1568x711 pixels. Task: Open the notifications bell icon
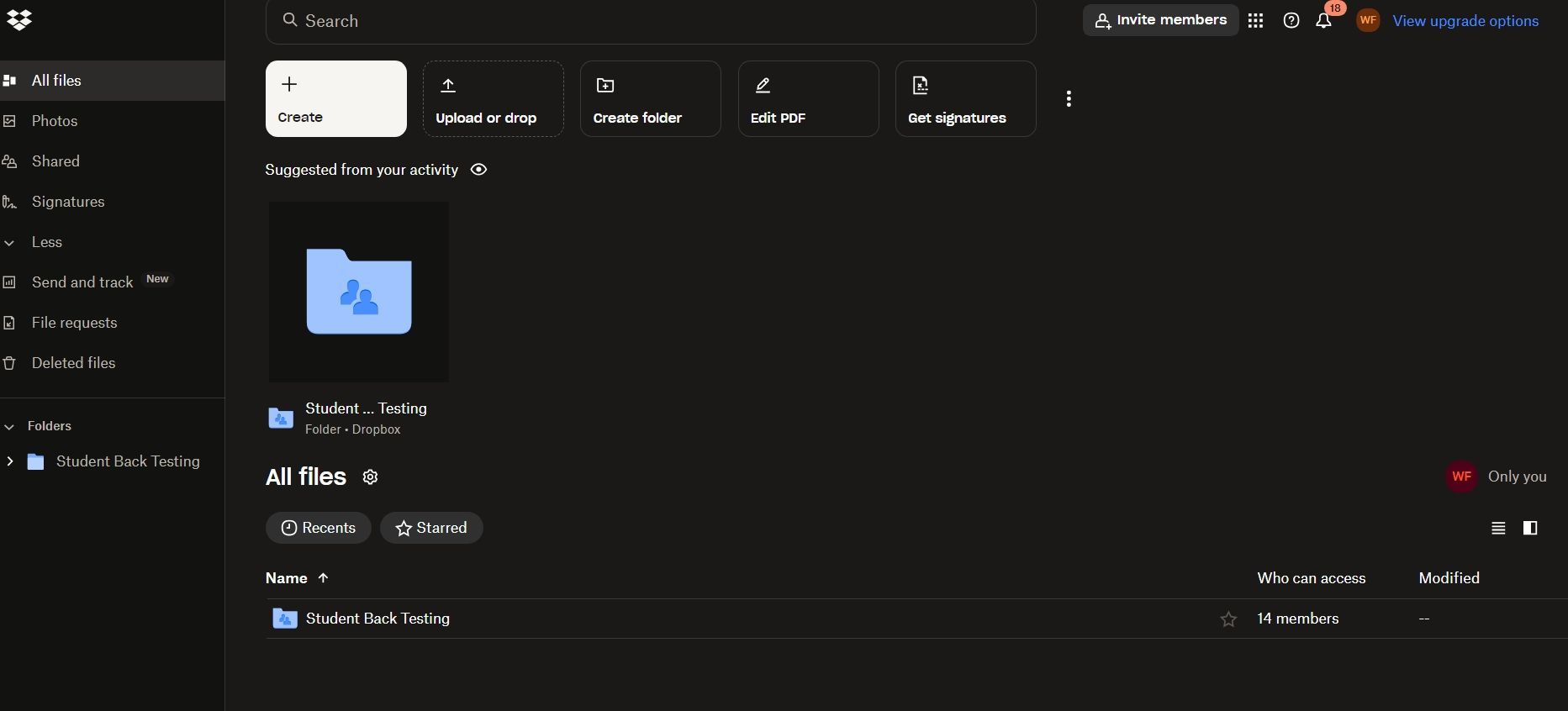click(x=1323, y=21)
